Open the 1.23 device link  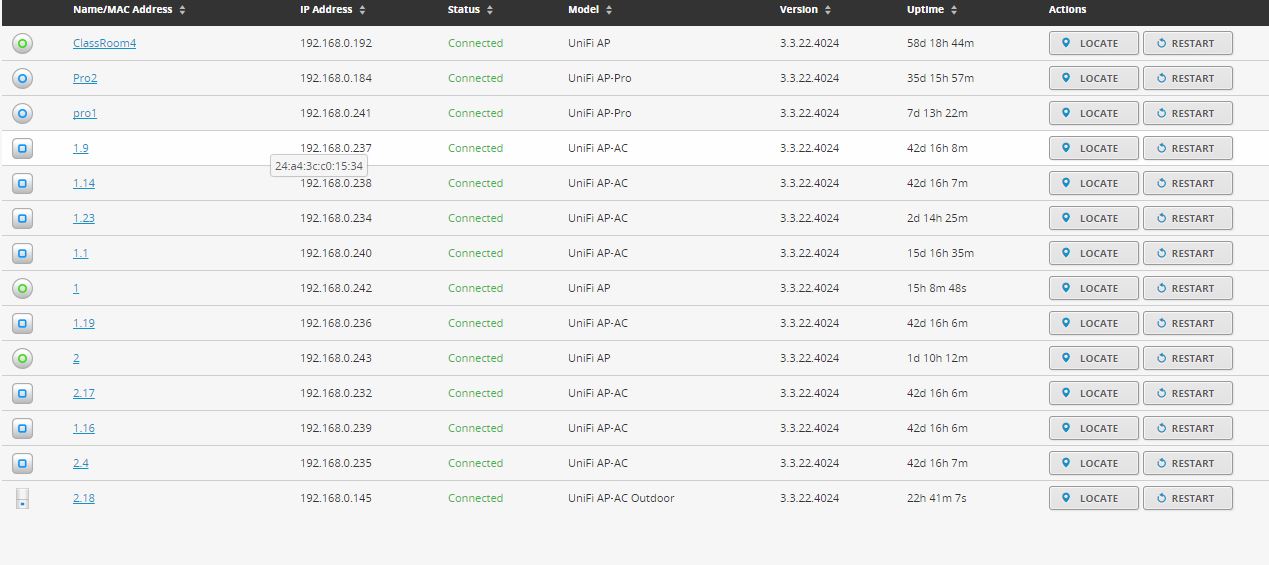click(x=84, y=219)
